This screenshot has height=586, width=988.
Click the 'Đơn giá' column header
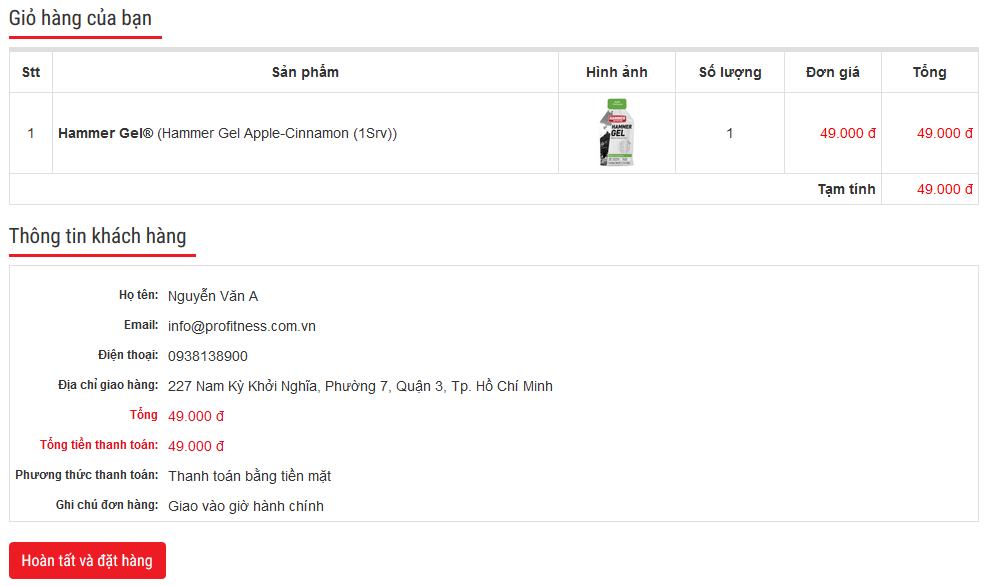833,72
